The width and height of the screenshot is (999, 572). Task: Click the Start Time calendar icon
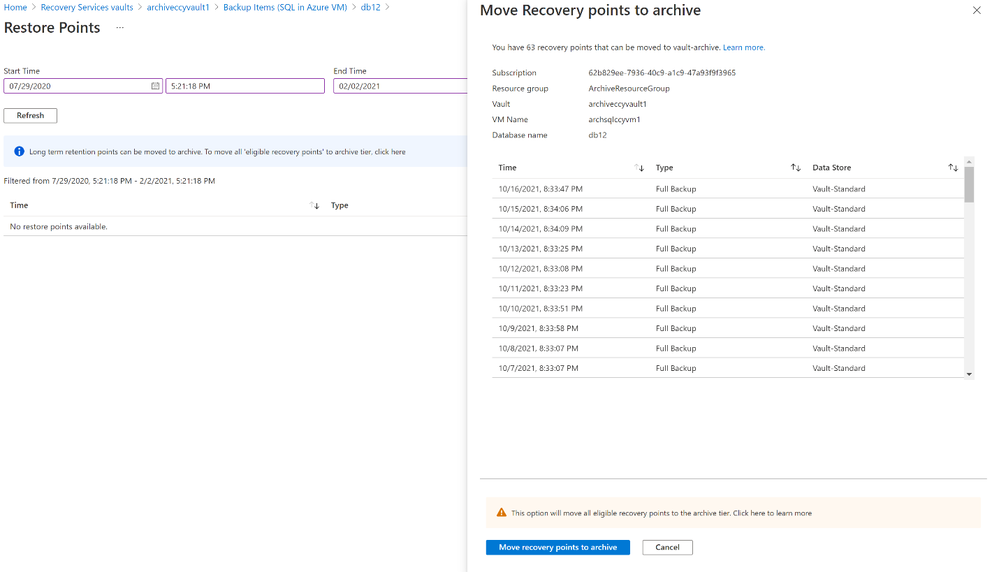[x=155, y=86]
